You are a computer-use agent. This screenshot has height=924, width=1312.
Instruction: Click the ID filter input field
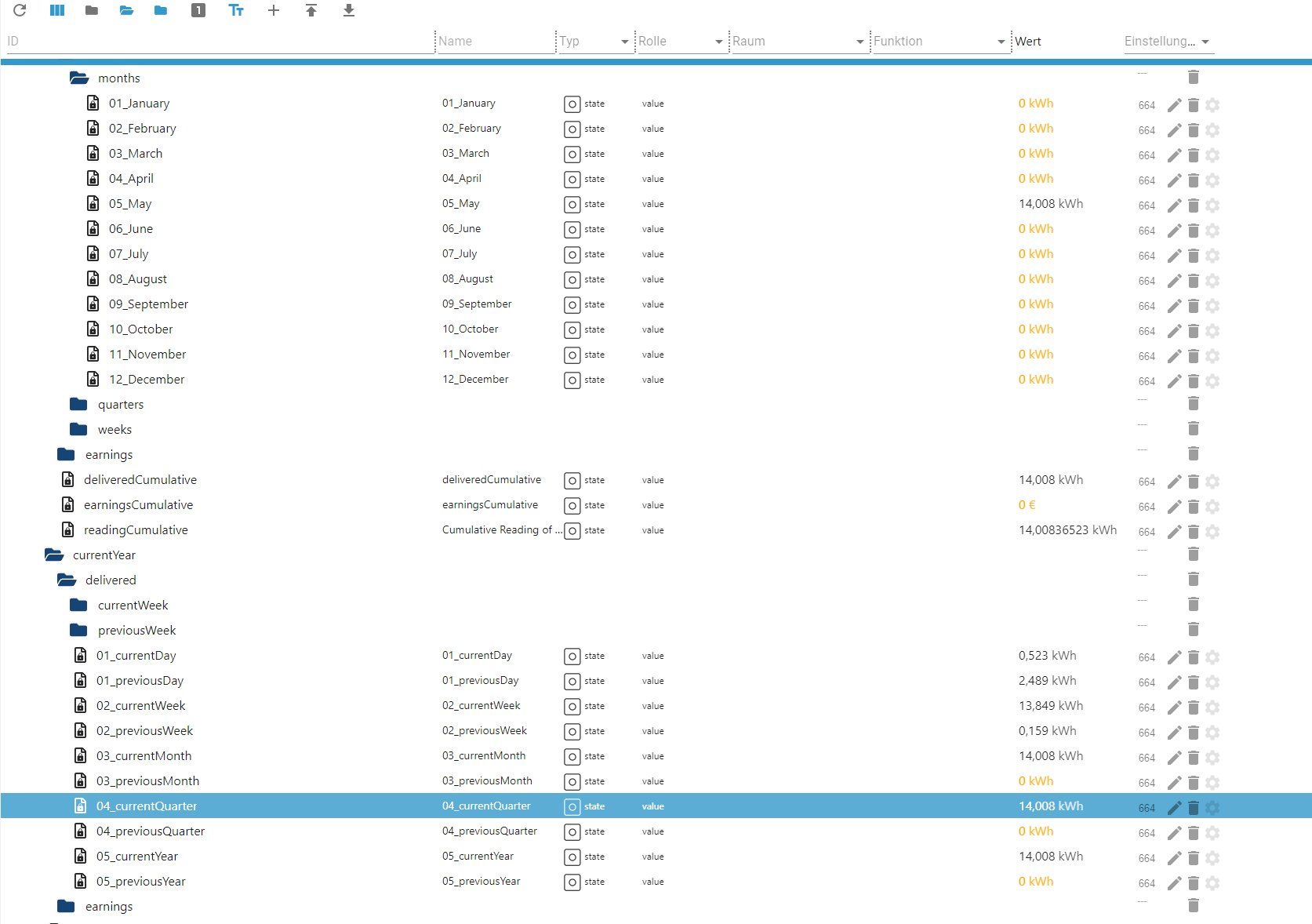point(219,42)
